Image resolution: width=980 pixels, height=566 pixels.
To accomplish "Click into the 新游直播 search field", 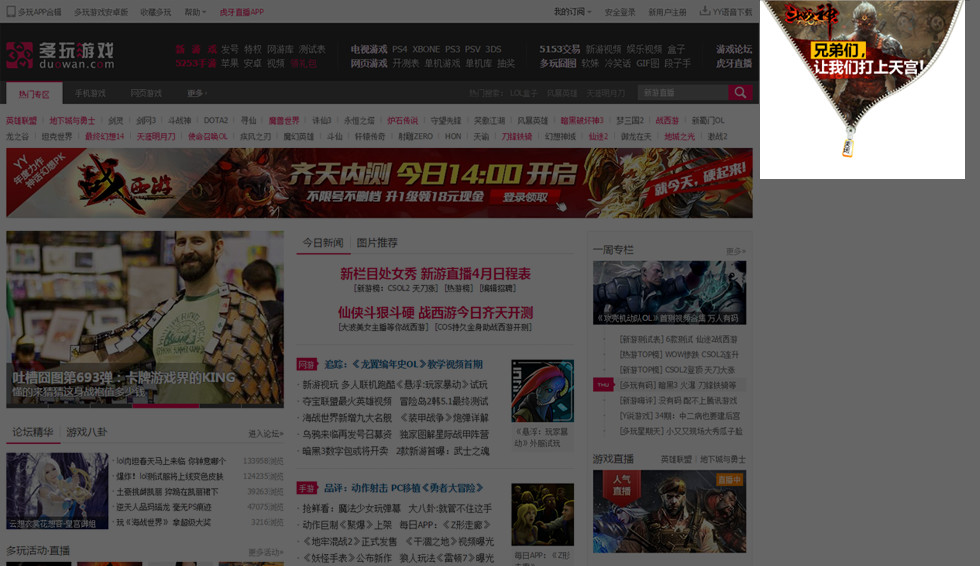I will point(682,92).
